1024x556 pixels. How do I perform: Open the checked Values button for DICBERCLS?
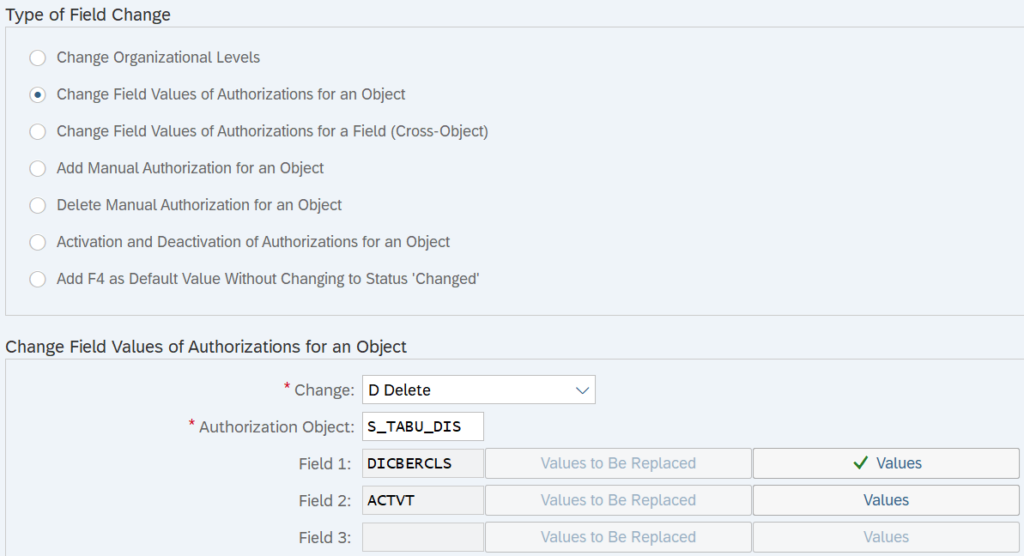coord(886,463)
